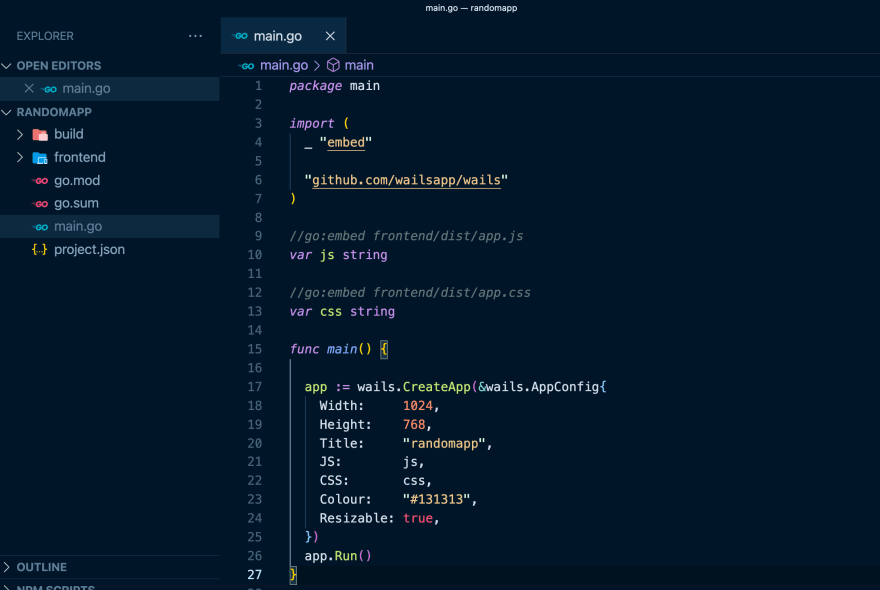This screenshot has height=590, width=880.
Task: Click Height value 768
Action: click(x=414, y=425)
